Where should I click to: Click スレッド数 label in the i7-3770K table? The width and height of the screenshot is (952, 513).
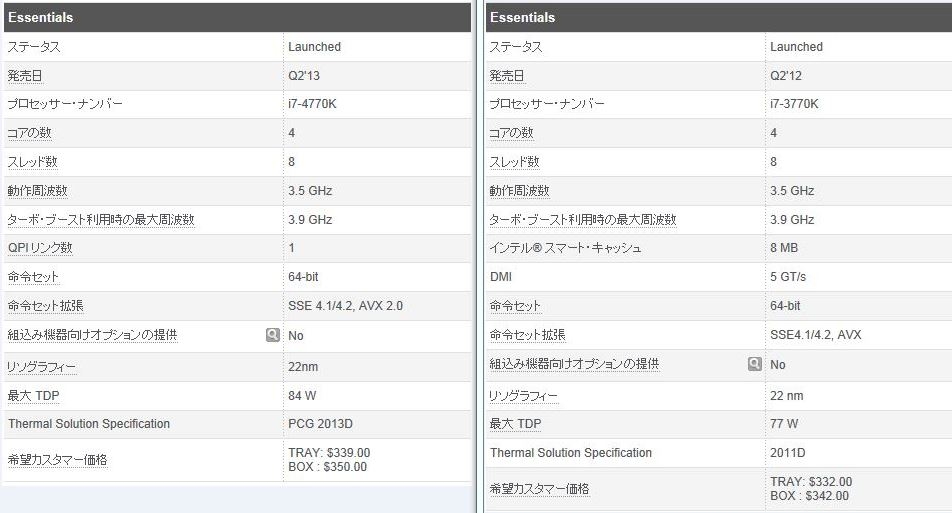tap(514, 162)
